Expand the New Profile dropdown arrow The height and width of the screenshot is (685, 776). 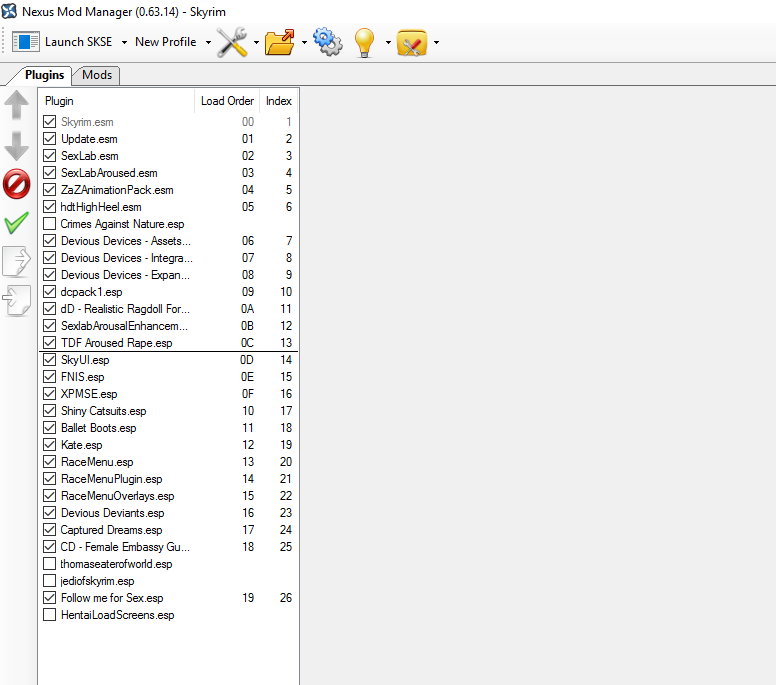tap(208, 43)
